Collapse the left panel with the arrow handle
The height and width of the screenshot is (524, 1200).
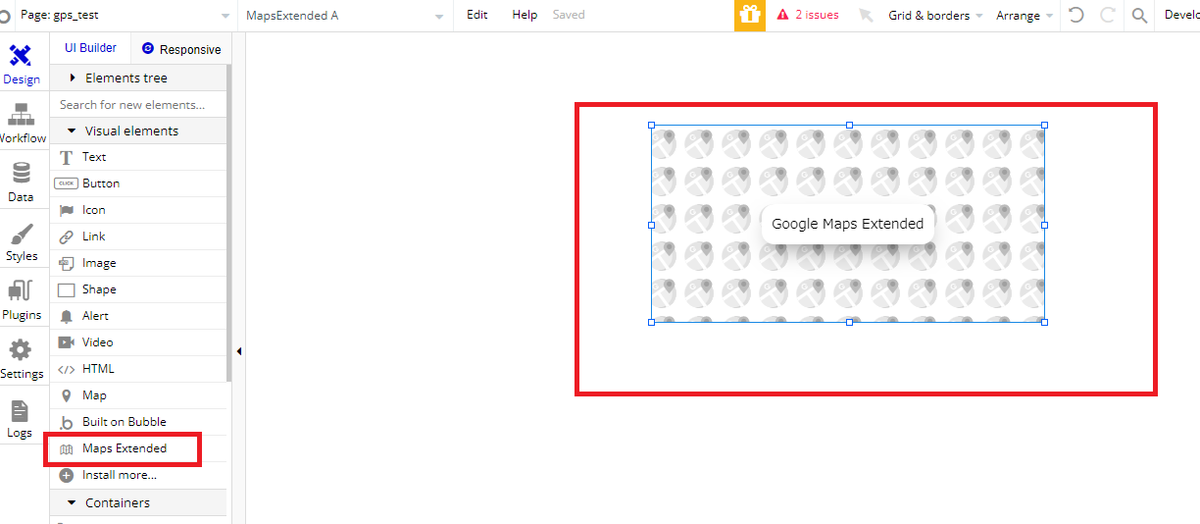[x=239, y=352]
